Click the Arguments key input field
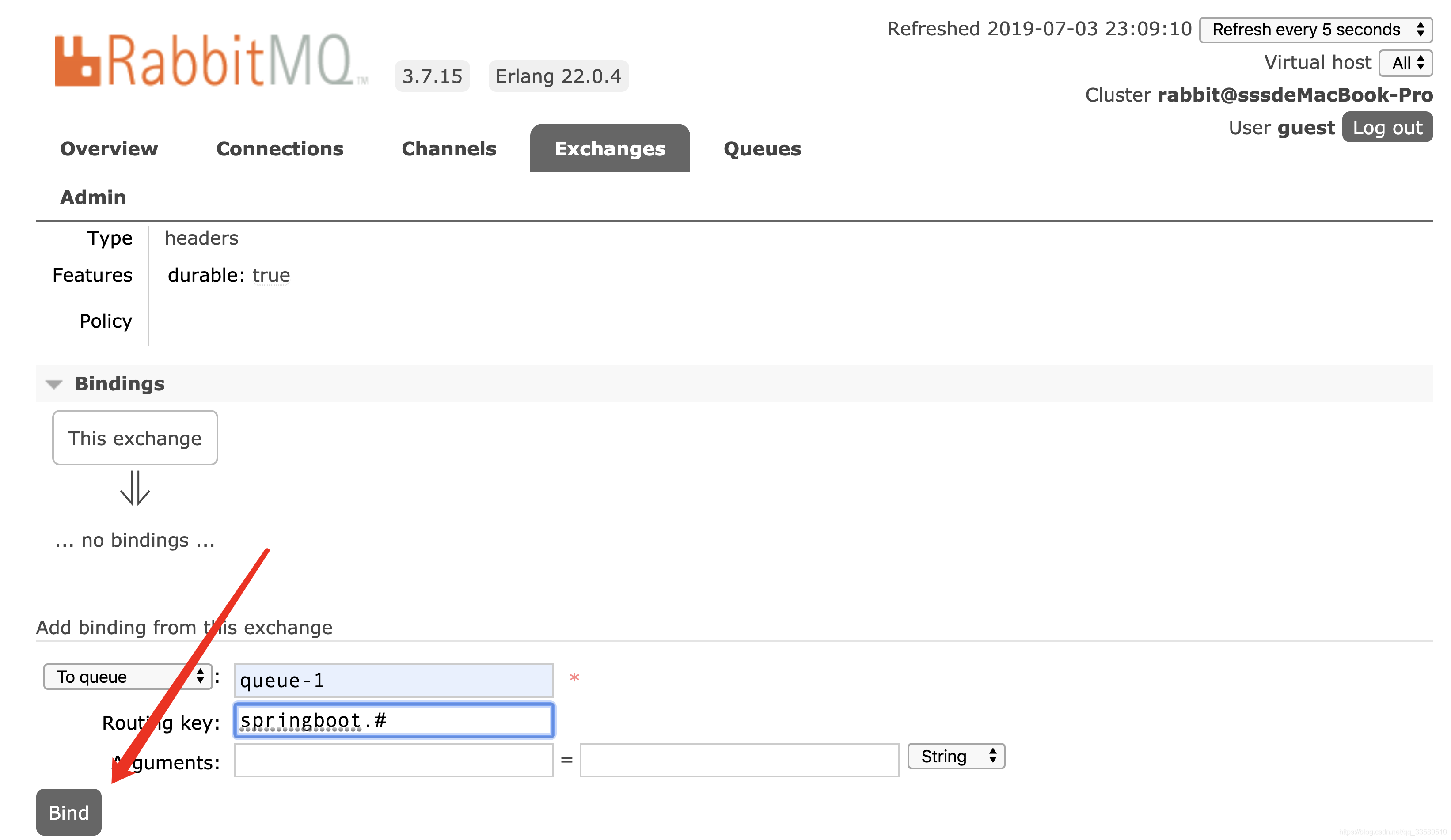 tap(394, 760)
